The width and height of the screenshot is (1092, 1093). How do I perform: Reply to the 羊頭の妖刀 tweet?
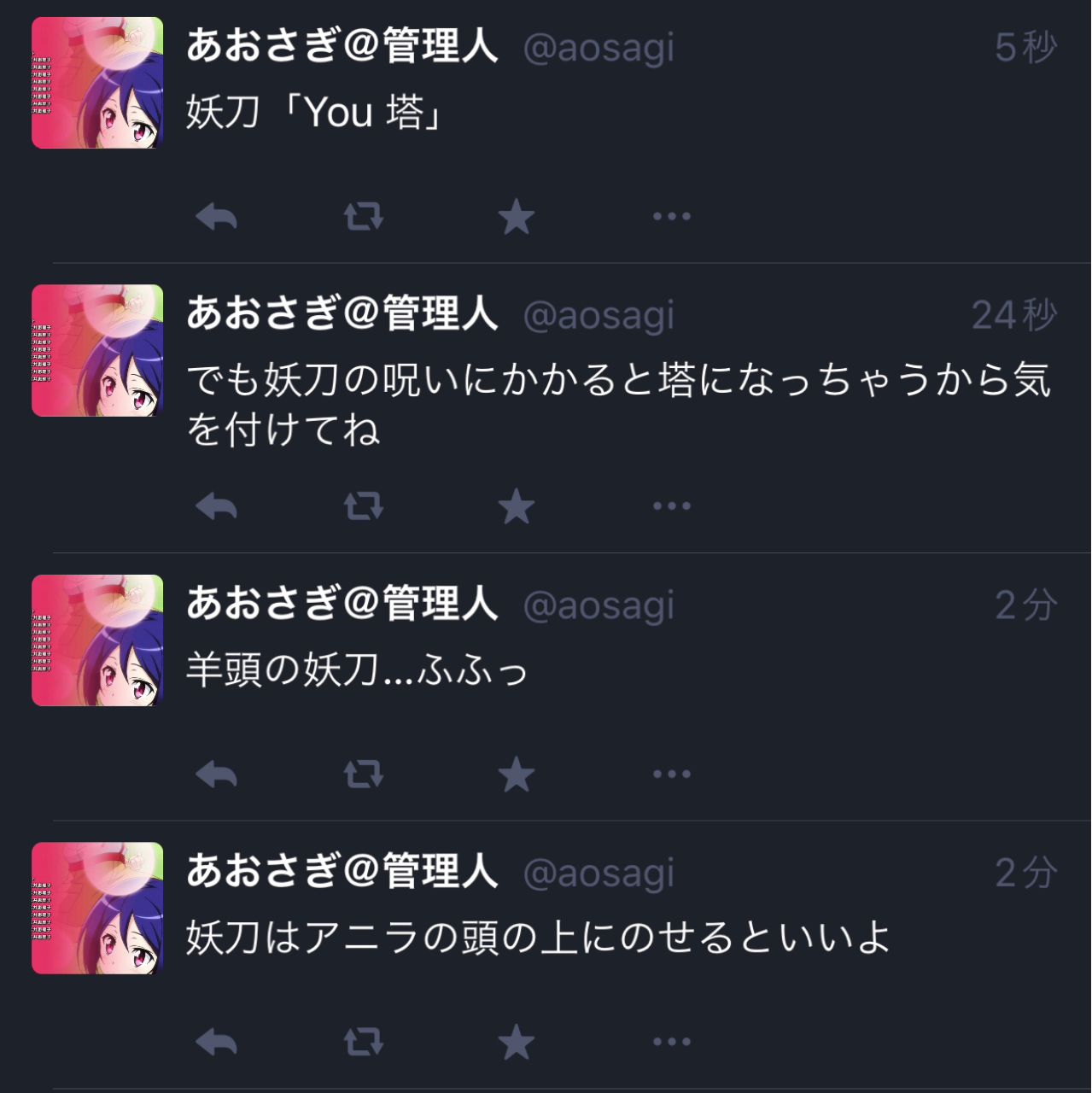[x=216, y=774]
